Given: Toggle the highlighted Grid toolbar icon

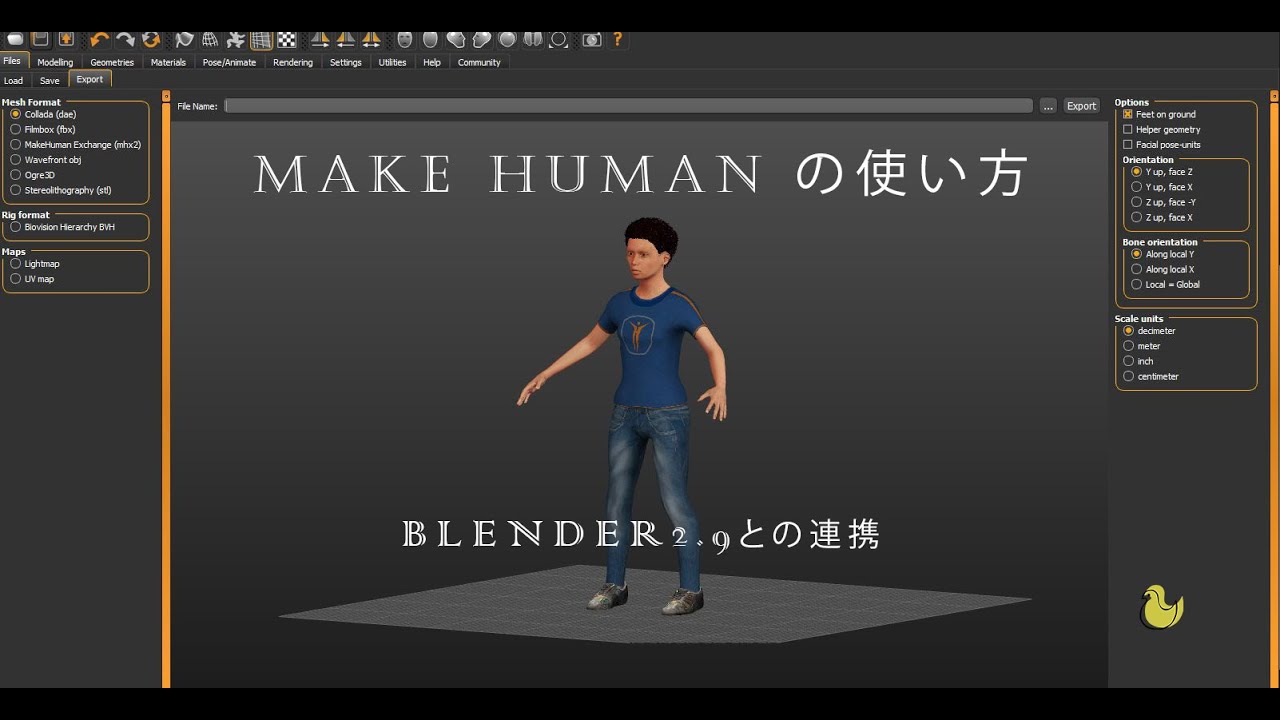Looking at the screenshot, I should click(x=262, y=40).
